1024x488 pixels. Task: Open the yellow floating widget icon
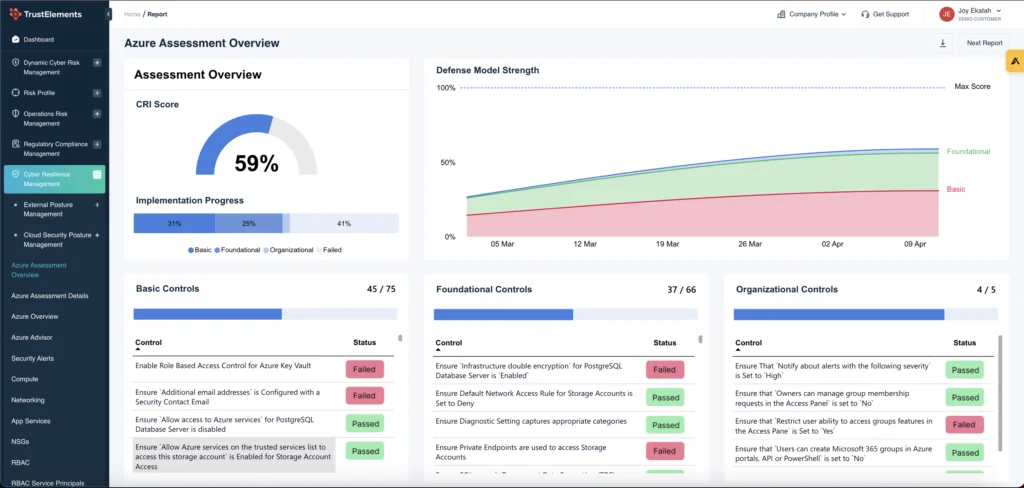tap(1014, 61)
